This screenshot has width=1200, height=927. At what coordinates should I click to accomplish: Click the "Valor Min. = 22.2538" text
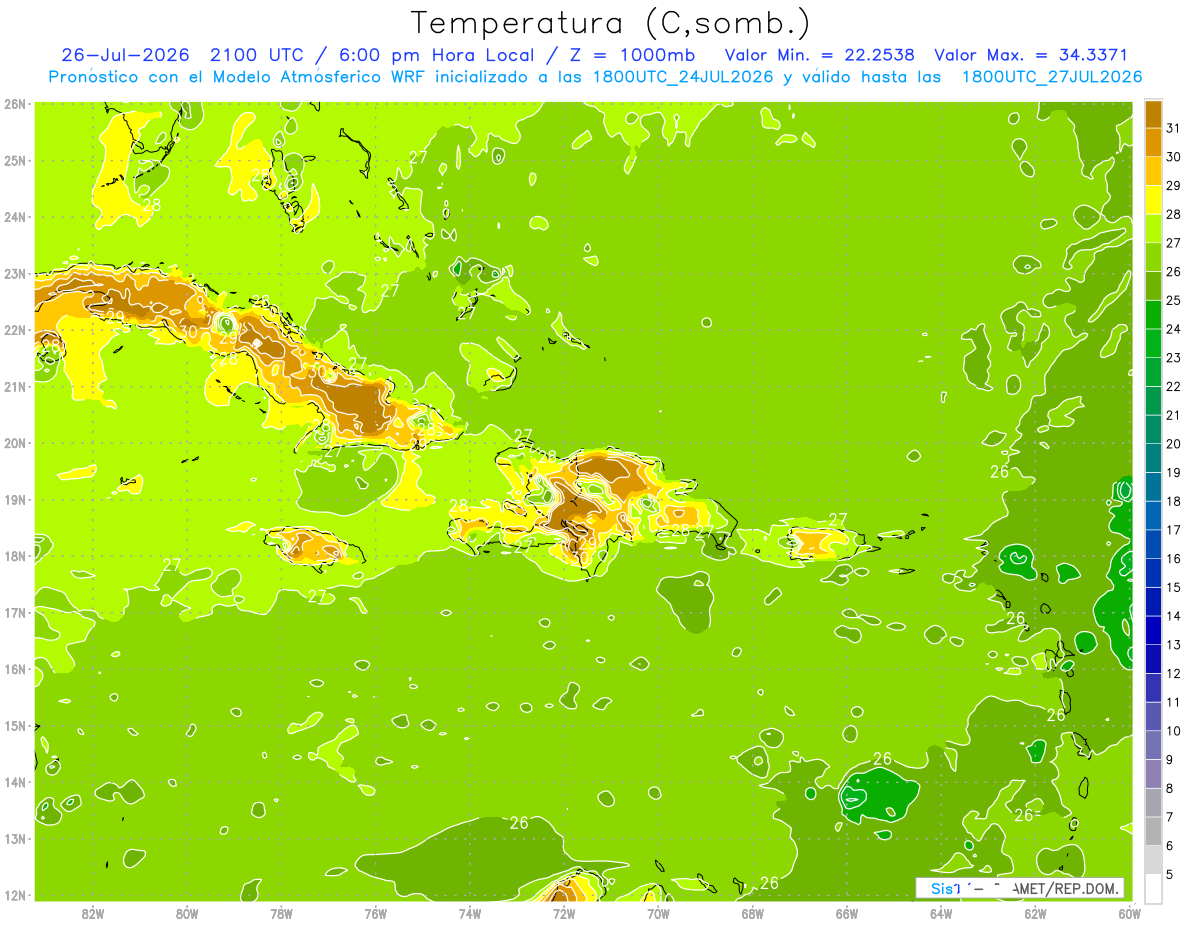[820, 55]
